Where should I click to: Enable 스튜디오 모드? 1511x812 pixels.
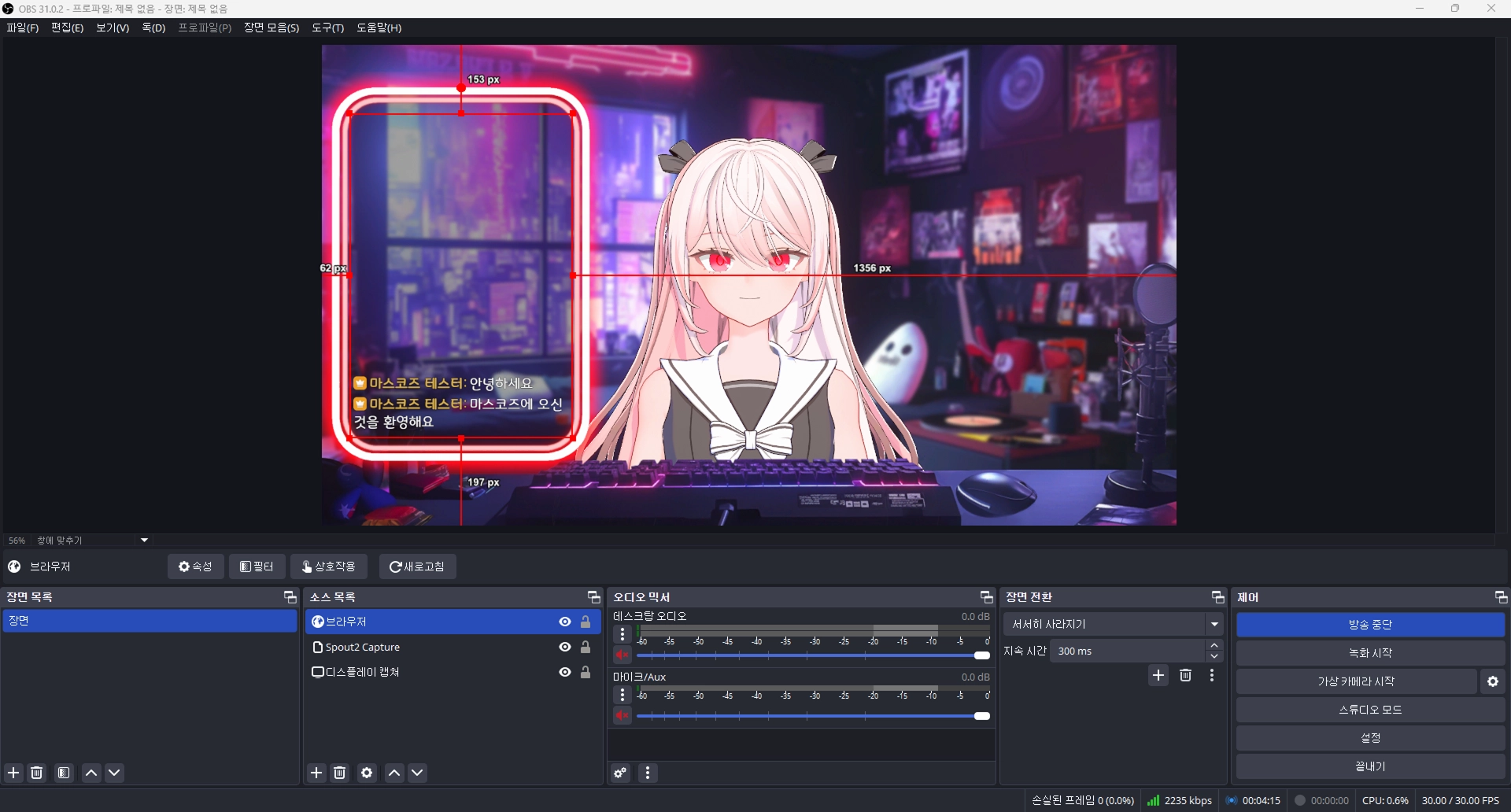click(1370, 710)
